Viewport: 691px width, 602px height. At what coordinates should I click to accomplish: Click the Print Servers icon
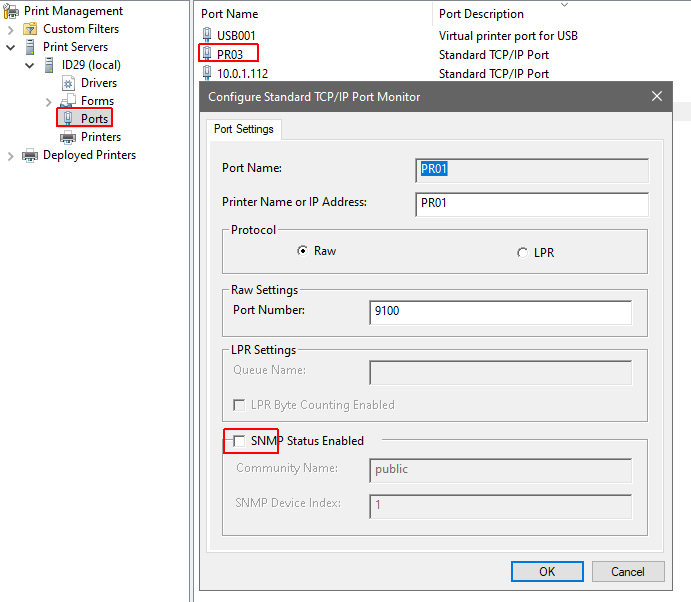(x=30, y=47)
